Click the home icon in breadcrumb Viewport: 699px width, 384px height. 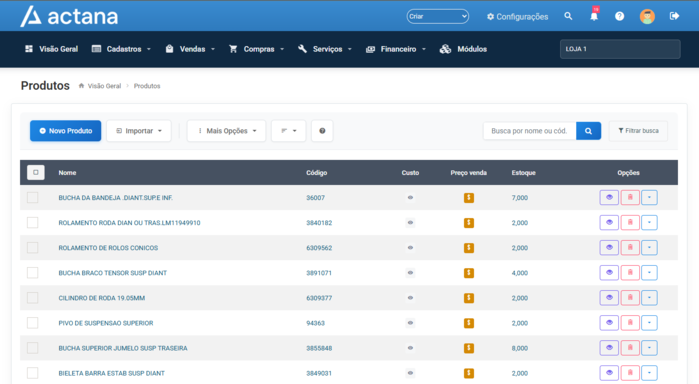(81, 86)
